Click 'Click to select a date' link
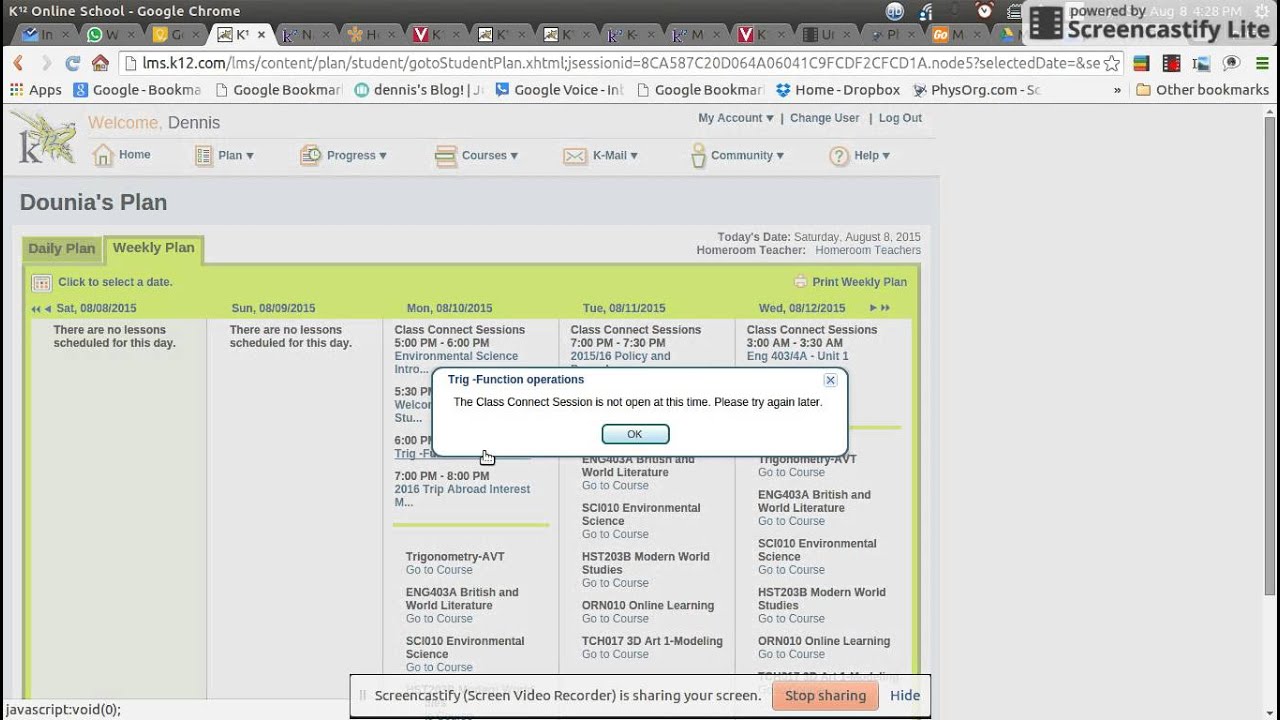The width and height of the screenshot is (1280, 720). click(115, 282)
